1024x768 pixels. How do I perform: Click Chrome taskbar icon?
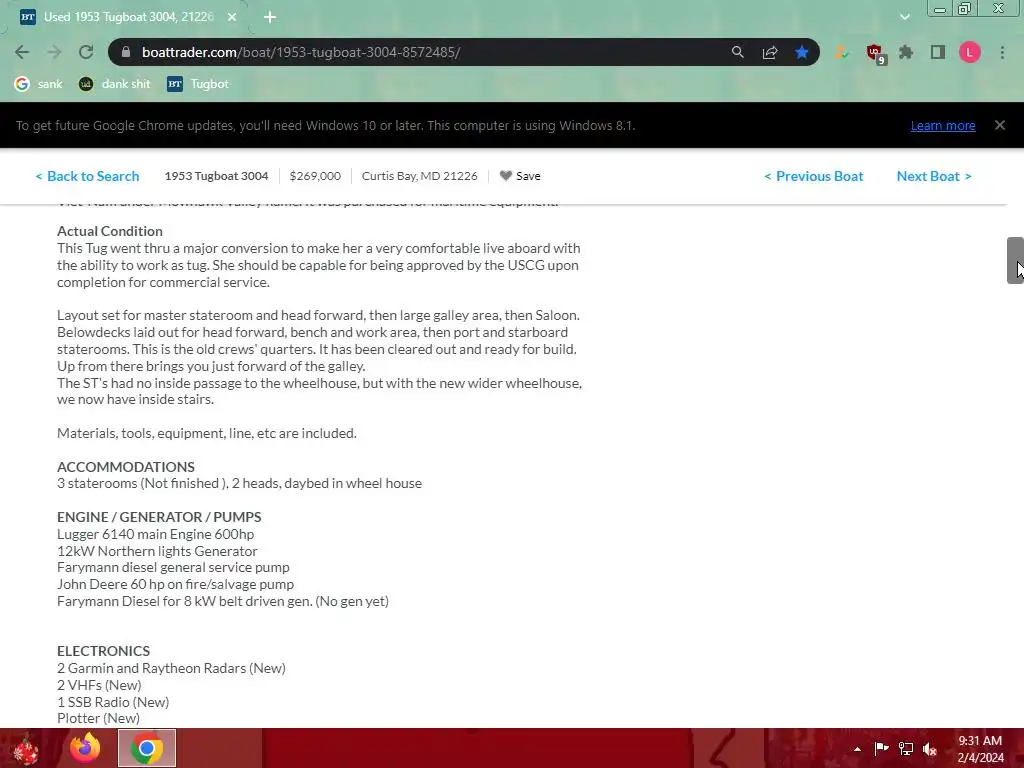tap(147, 748)
